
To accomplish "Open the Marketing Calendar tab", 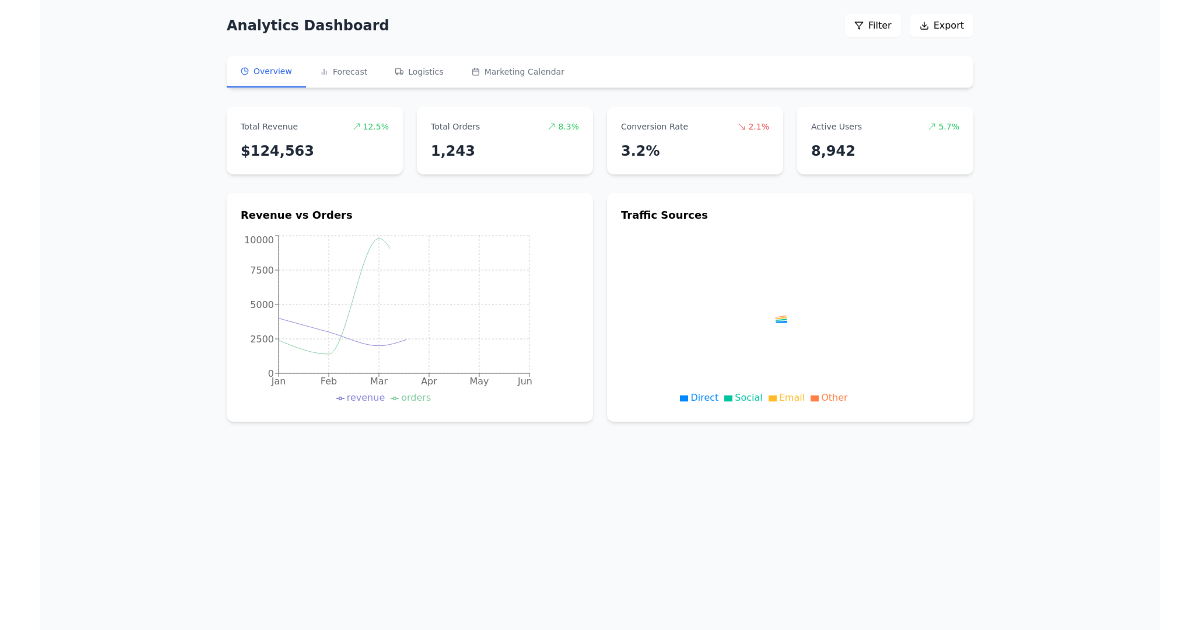I will coord(517,71).
